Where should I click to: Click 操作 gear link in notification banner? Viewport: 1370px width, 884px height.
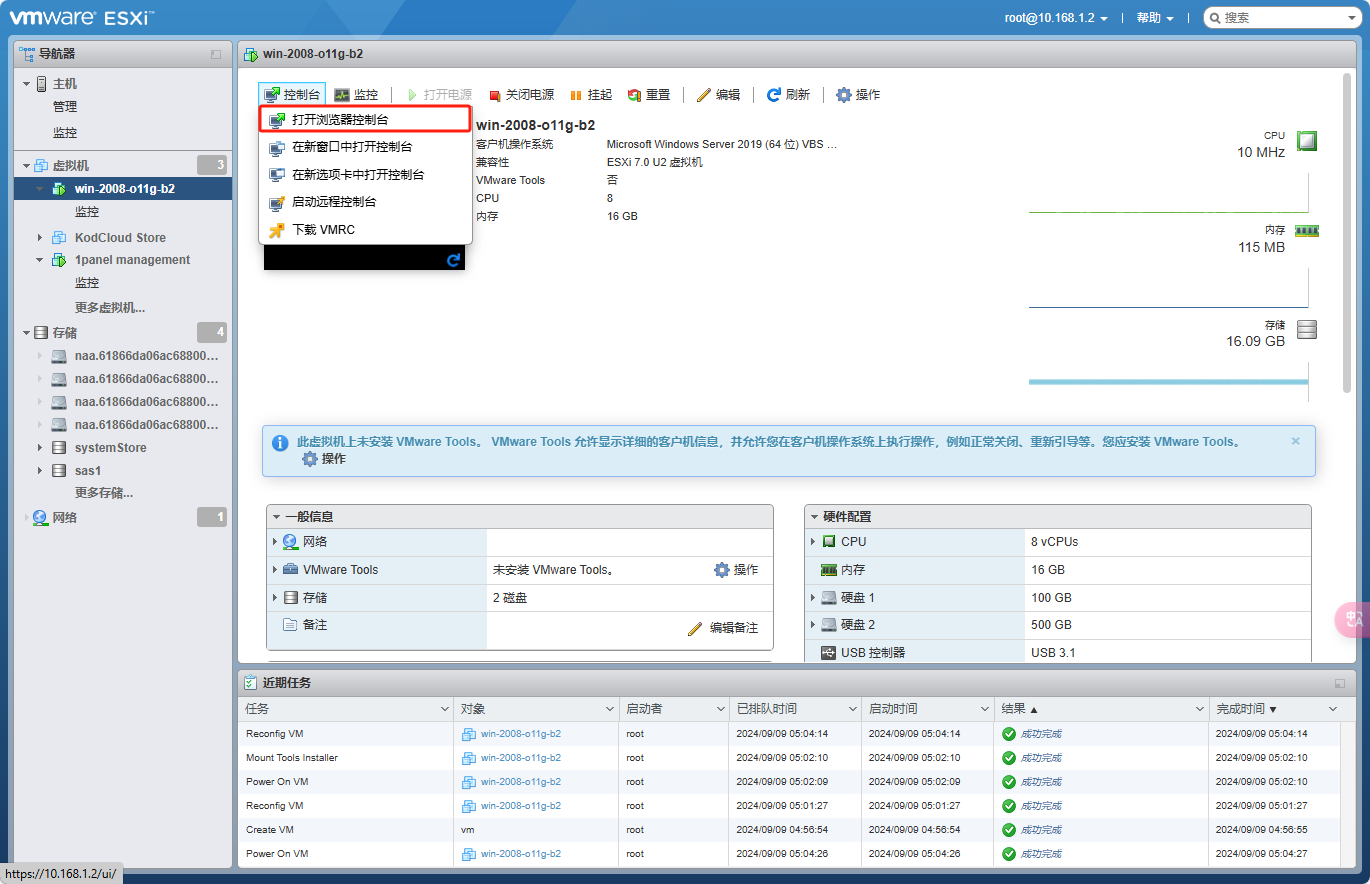pyautogui.click(x=324, y=459)
